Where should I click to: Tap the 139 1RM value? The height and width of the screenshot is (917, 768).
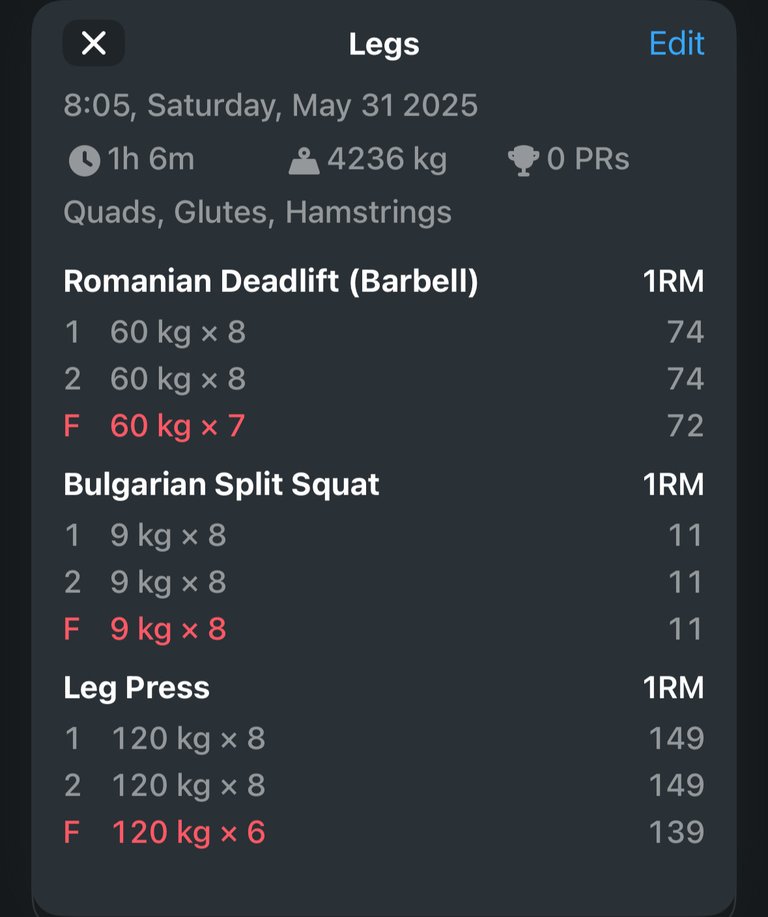point(677,832)
